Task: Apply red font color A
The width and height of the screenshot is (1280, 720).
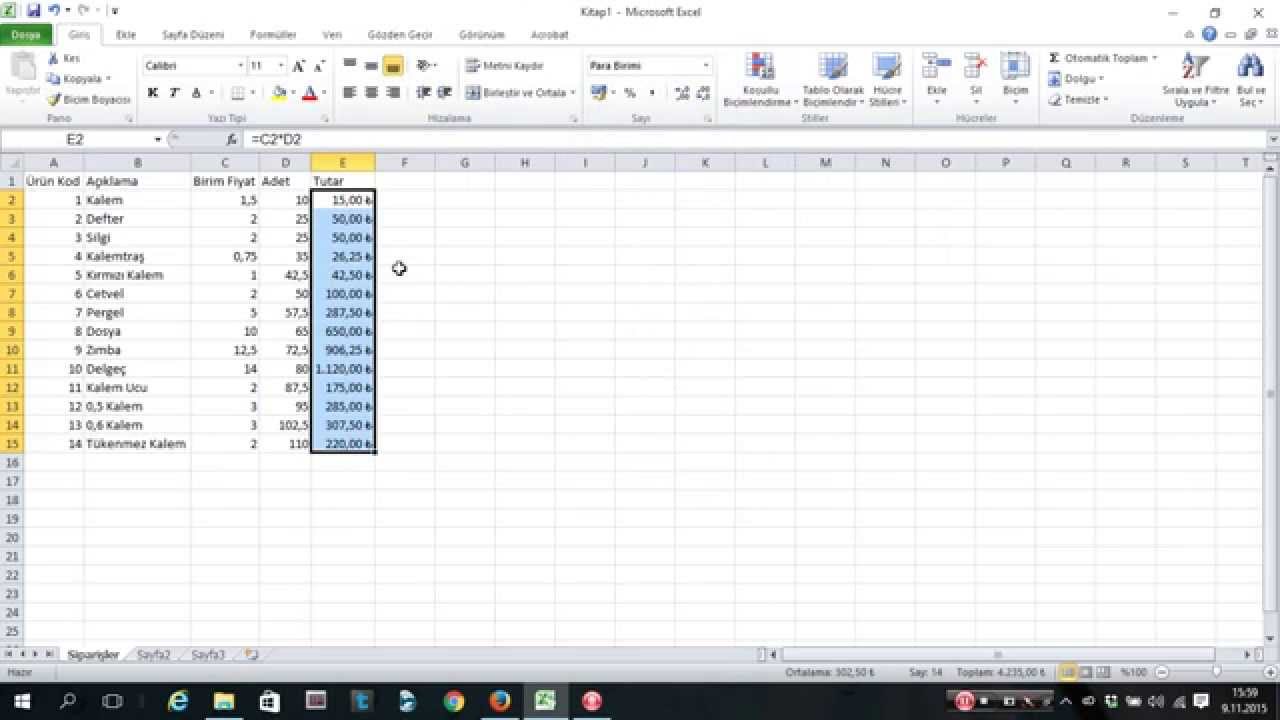Action: point(310,92)
